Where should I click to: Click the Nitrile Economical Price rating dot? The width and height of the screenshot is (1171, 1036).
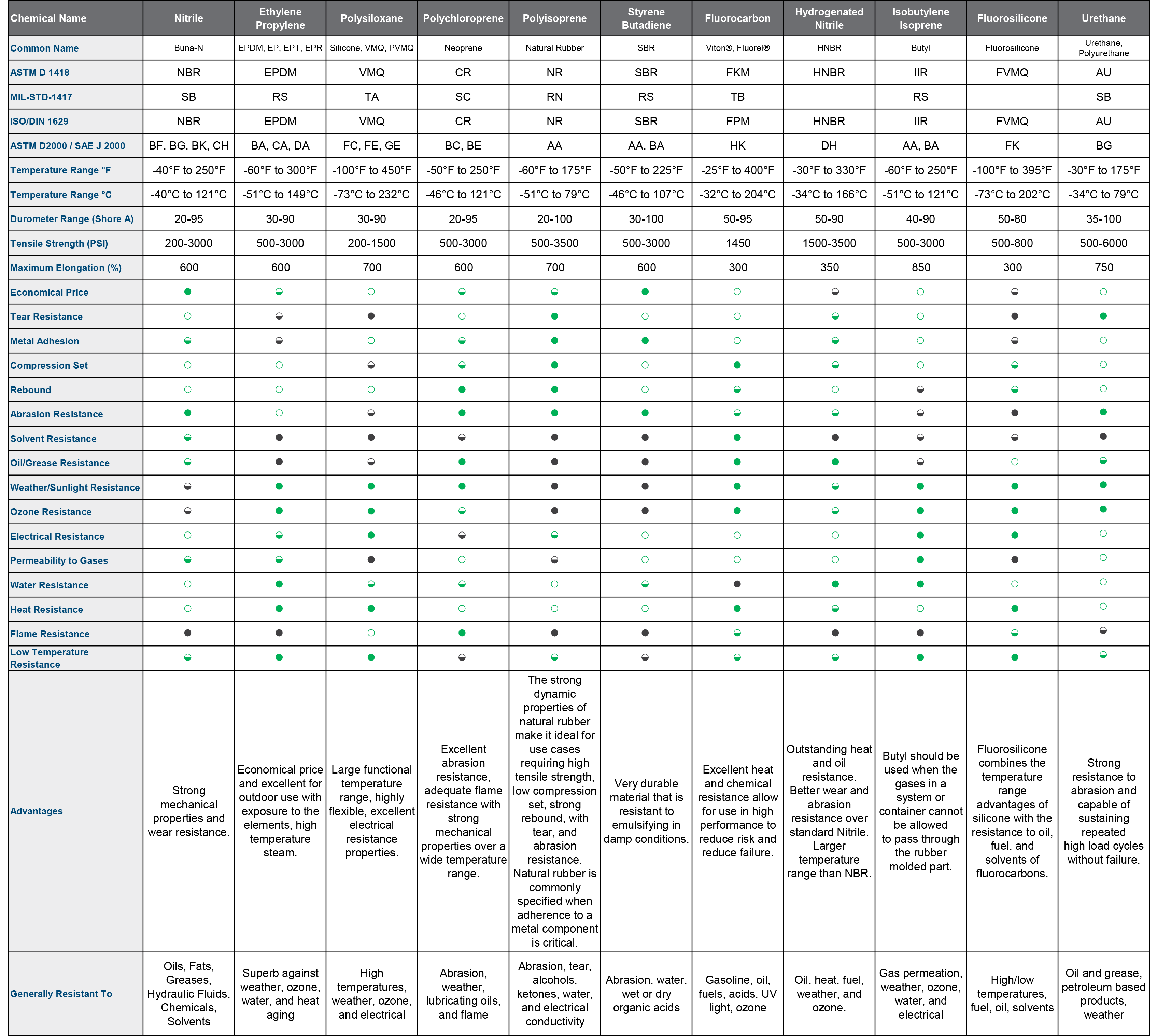[x=188, y=292]
